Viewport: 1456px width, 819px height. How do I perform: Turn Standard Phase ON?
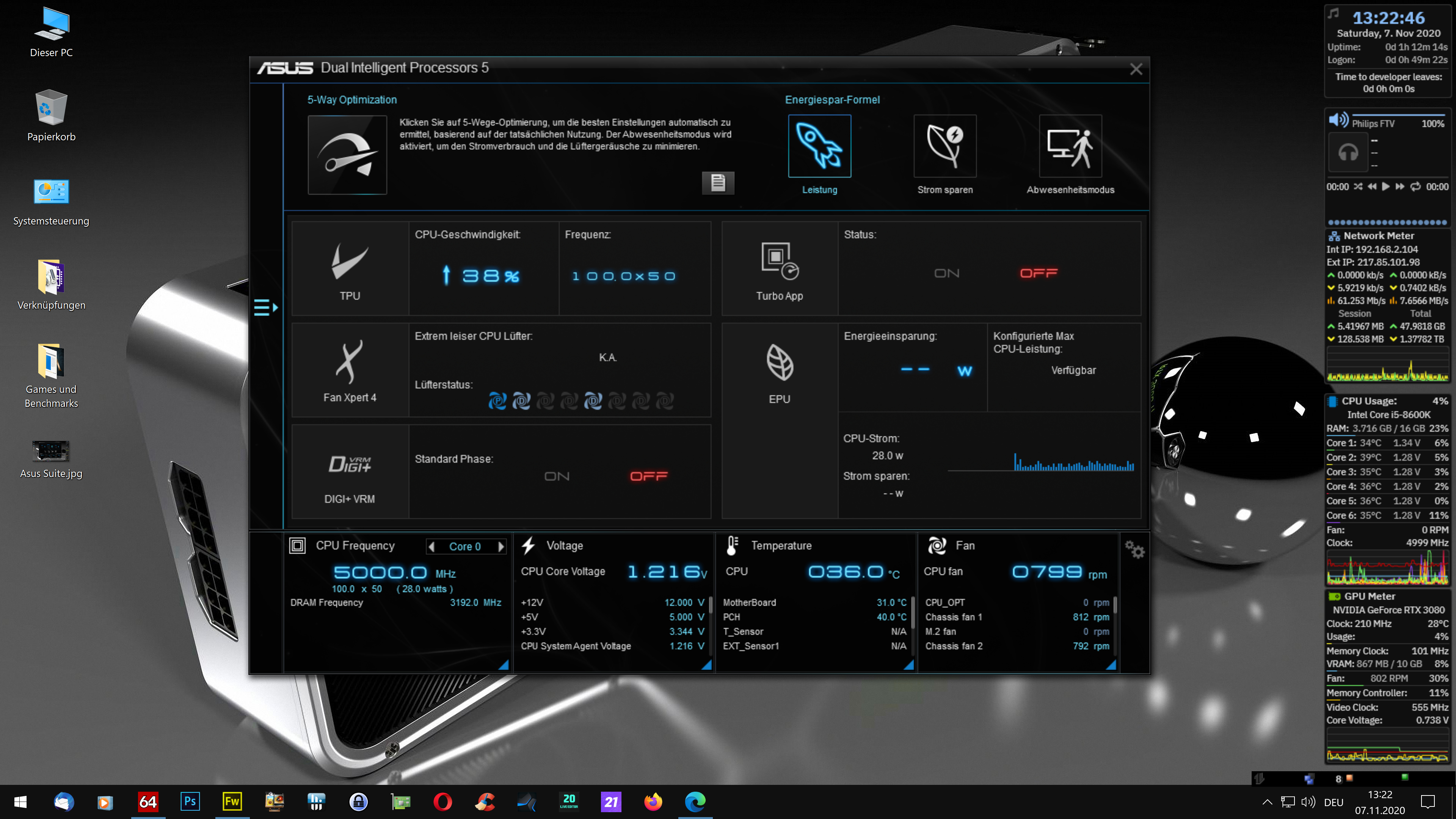[x=557, y=477]
